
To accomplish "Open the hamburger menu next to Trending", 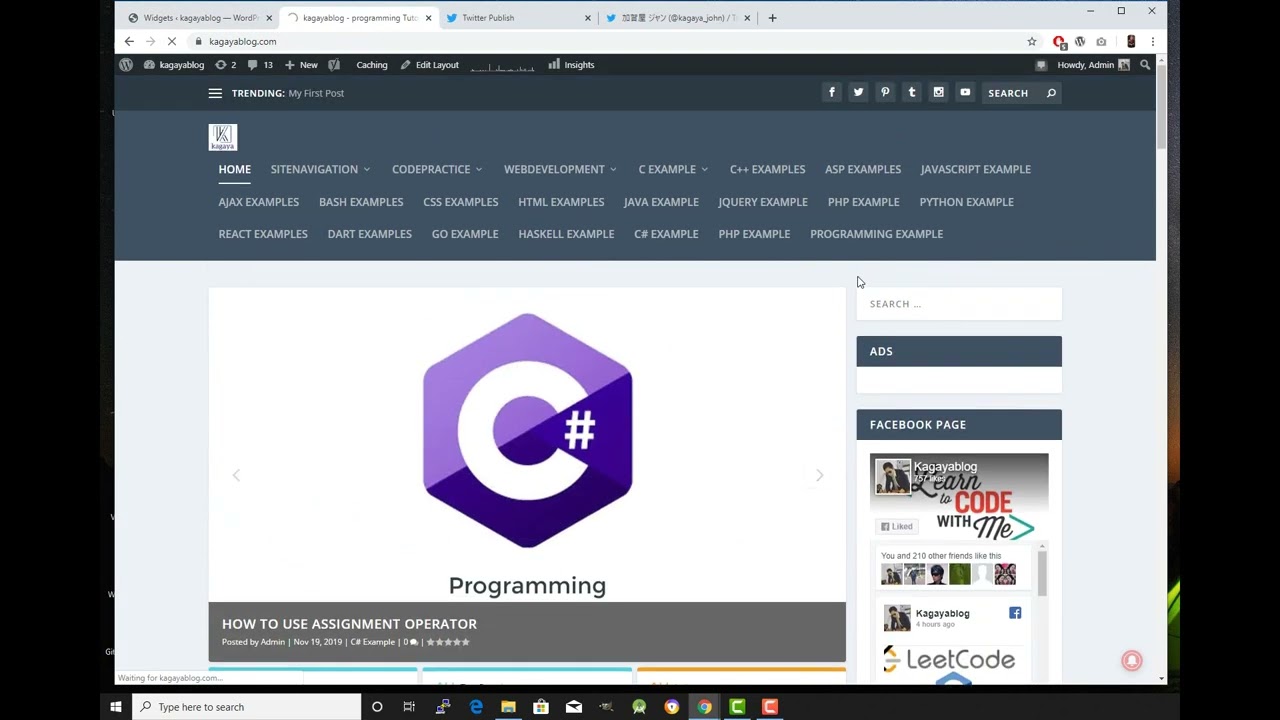I will (215, 93).
